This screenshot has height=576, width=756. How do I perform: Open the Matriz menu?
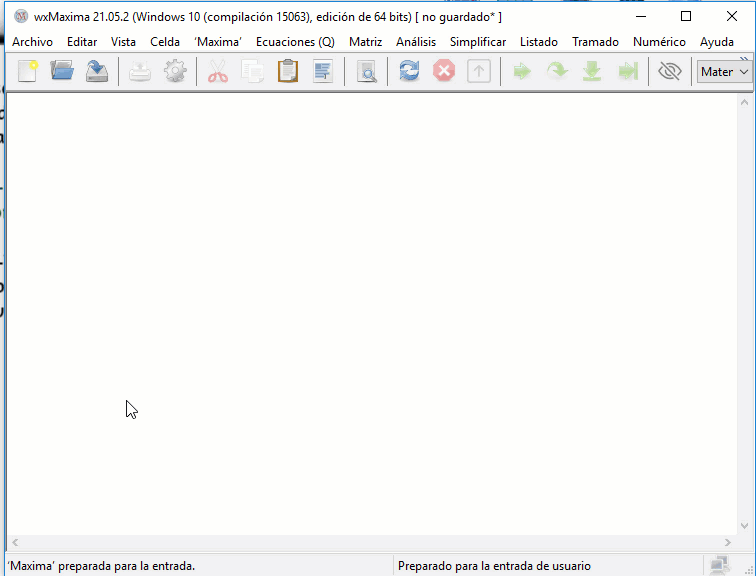click(x=365, y=42)
